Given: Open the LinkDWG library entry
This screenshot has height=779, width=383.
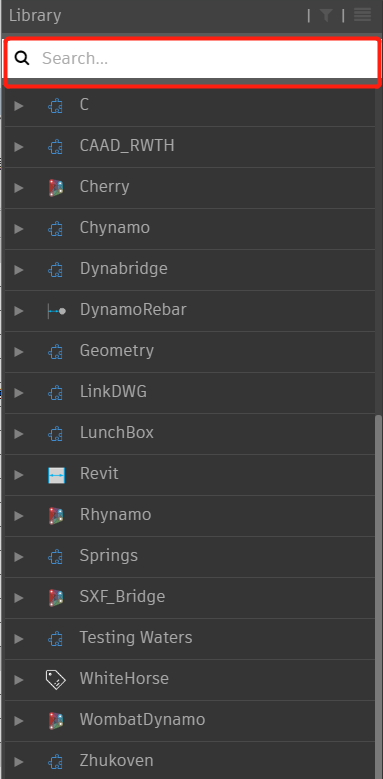Looking at the screenshot, I should click(190, 392).
